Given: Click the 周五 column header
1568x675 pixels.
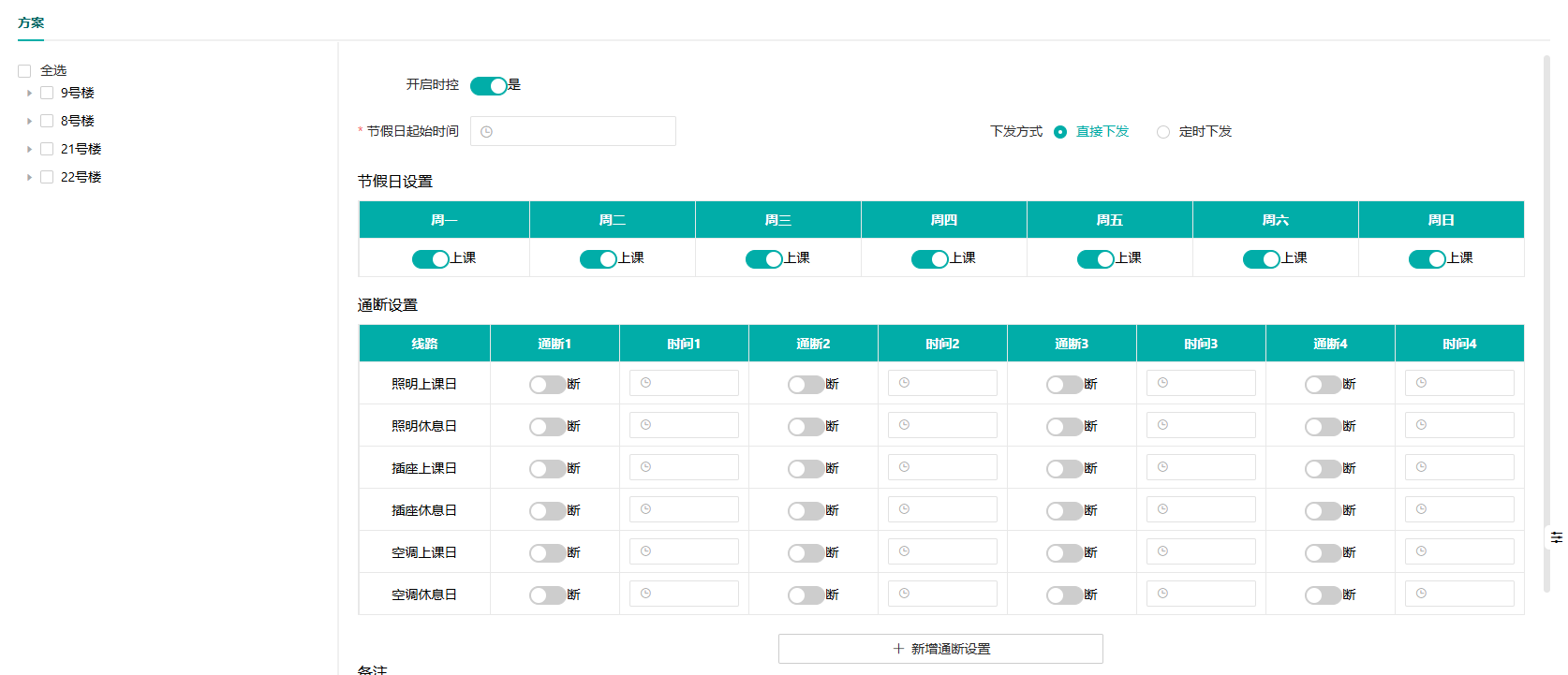Looking at the screenshot, I should pyautogui.click(x=1109, y=220).
